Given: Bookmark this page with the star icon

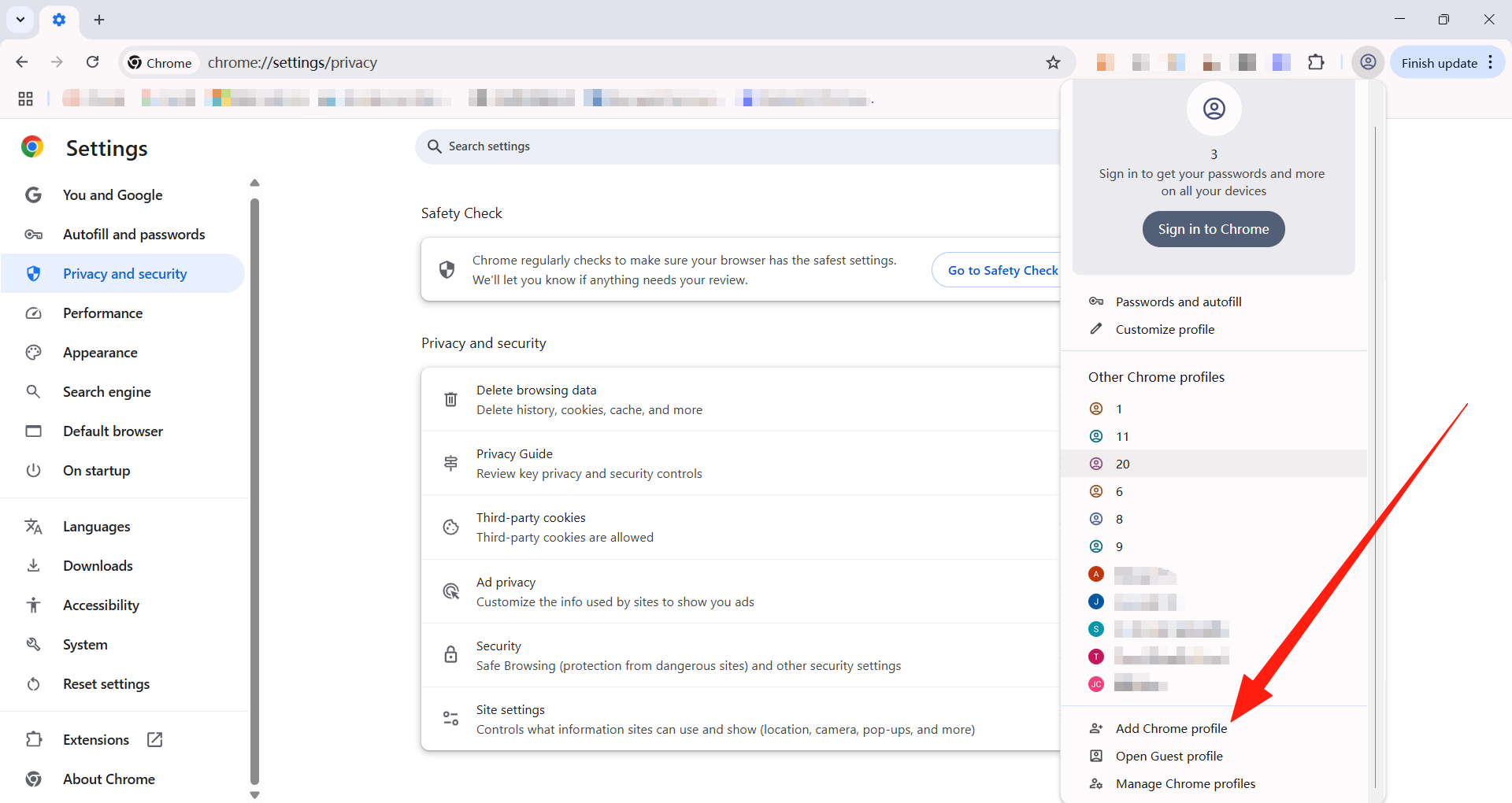Looking at the screenshot, I should (1053, 62).
